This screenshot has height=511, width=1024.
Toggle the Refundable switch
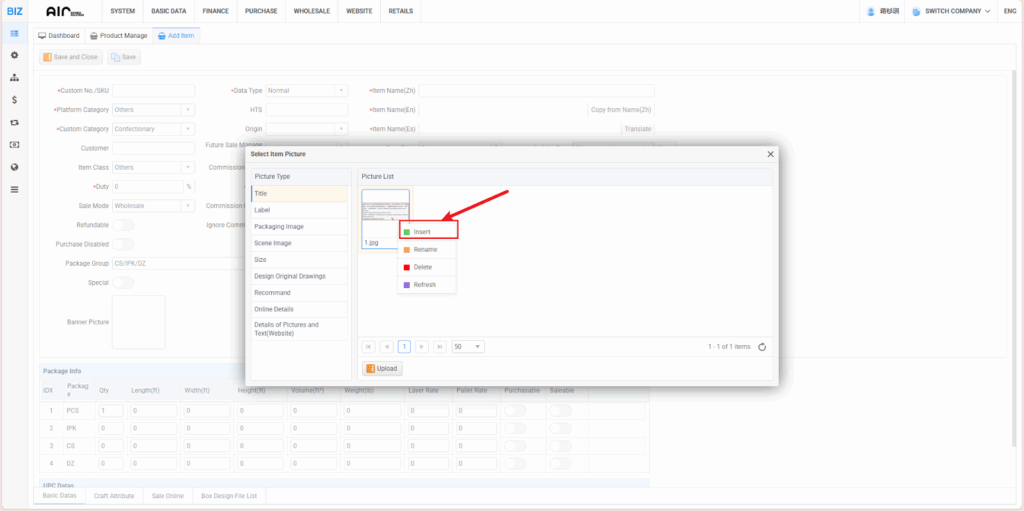(123, 225)
